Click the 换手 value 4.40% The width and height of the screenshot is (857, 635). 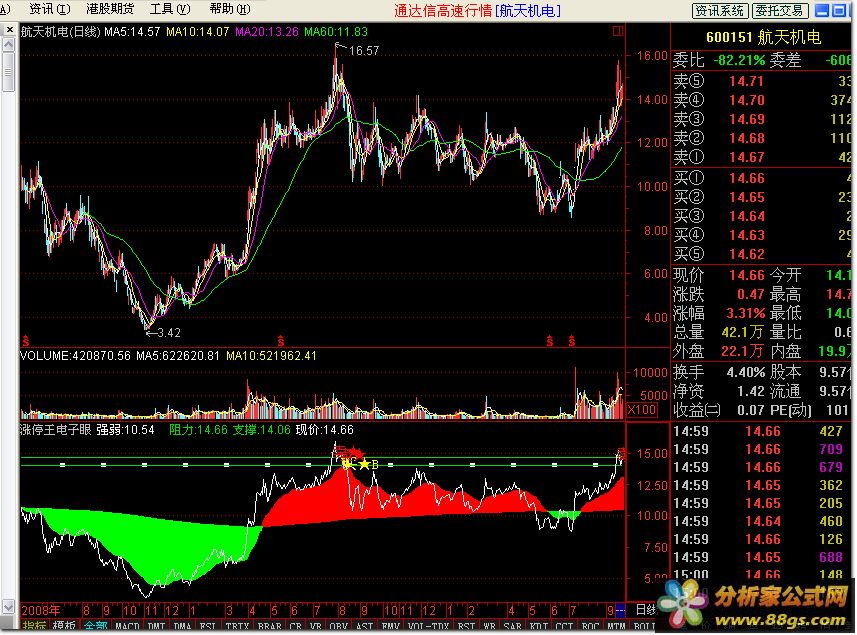tap(746, 373)
